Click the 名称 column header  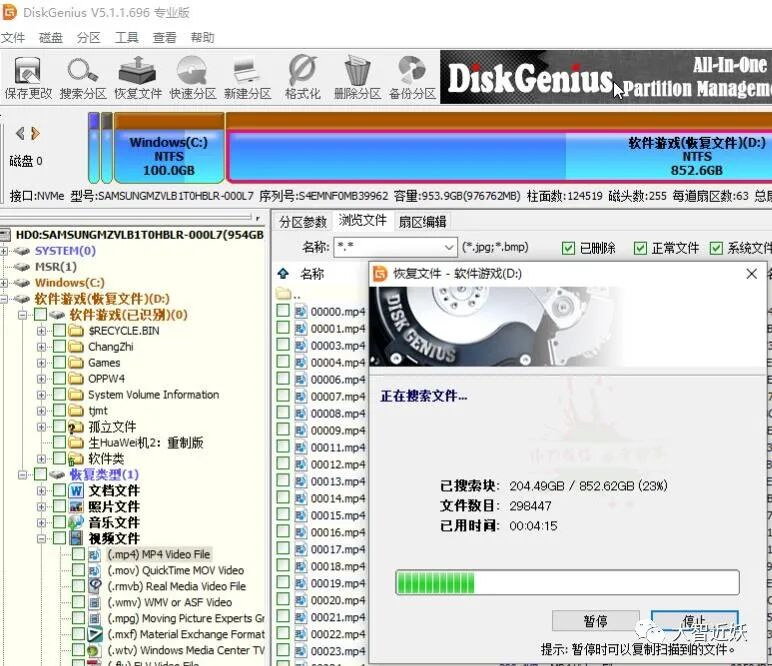(x=312, y=274)
